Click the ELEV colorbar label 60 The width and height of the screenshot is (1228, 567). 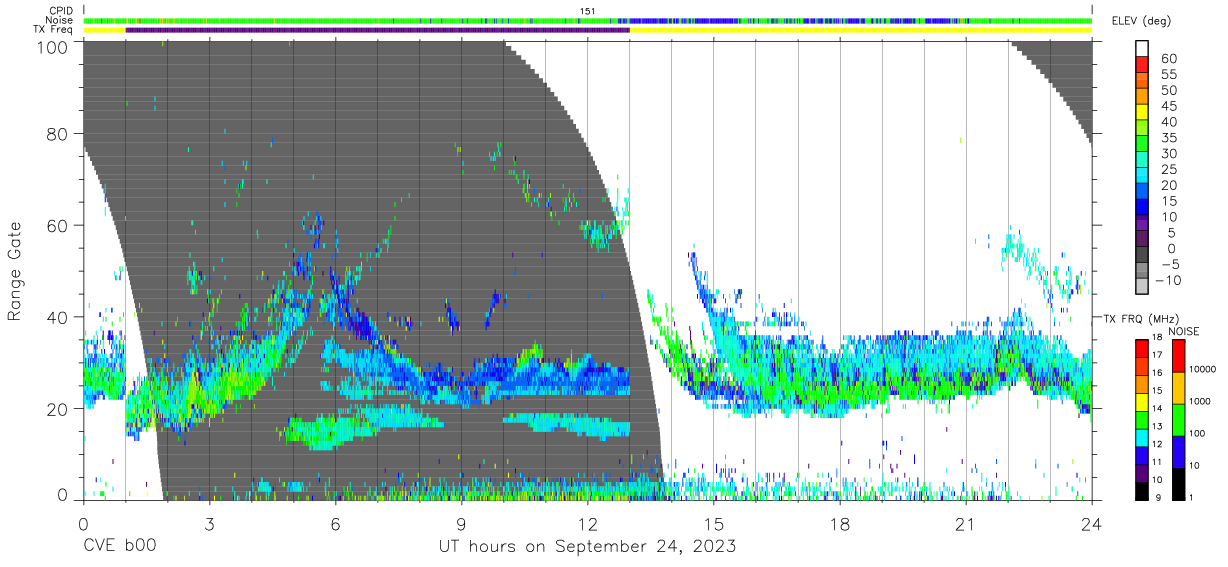[x=1170, y=59]
